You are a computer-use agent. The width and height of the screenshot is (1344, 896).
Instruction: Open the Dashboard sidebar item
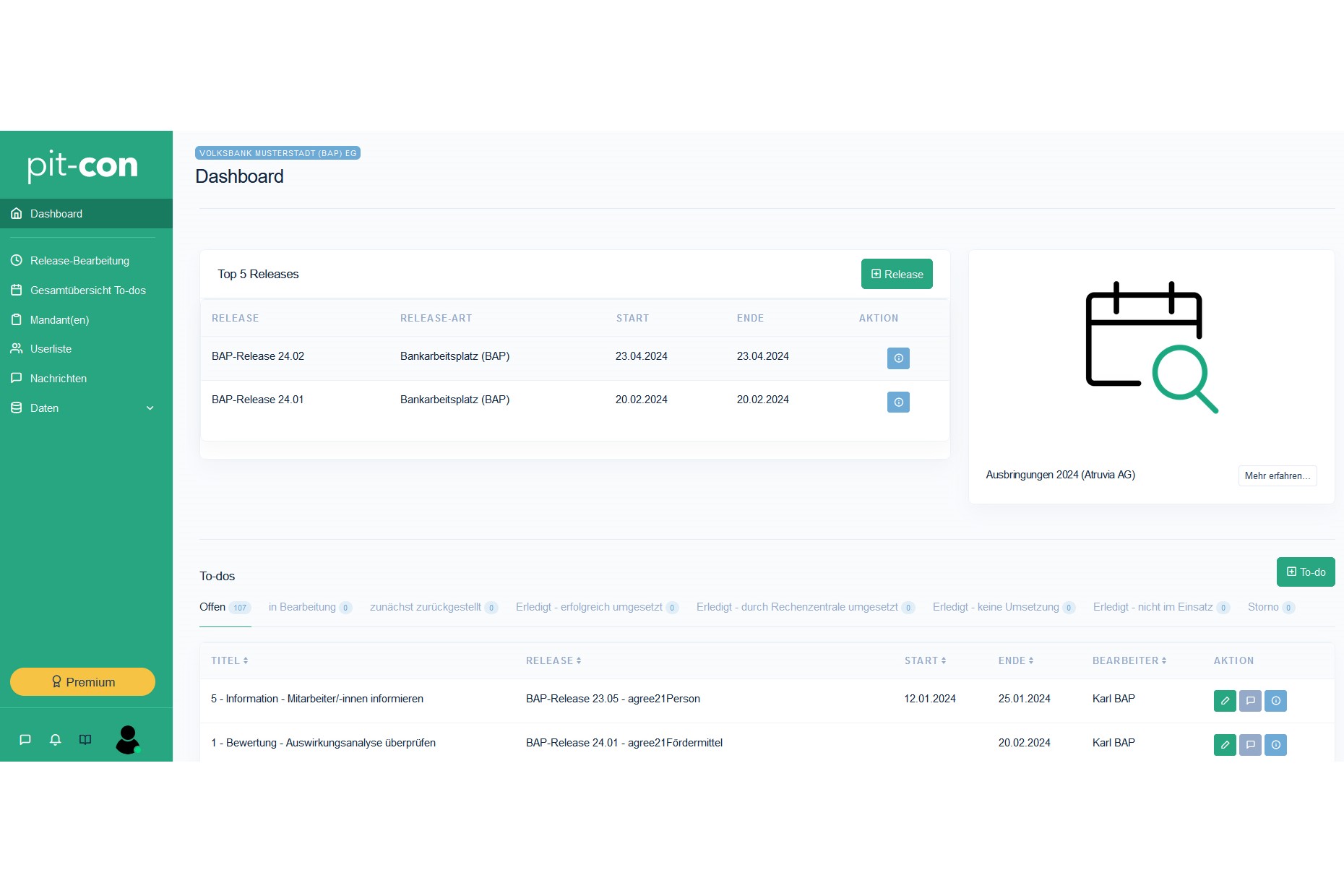86,213
